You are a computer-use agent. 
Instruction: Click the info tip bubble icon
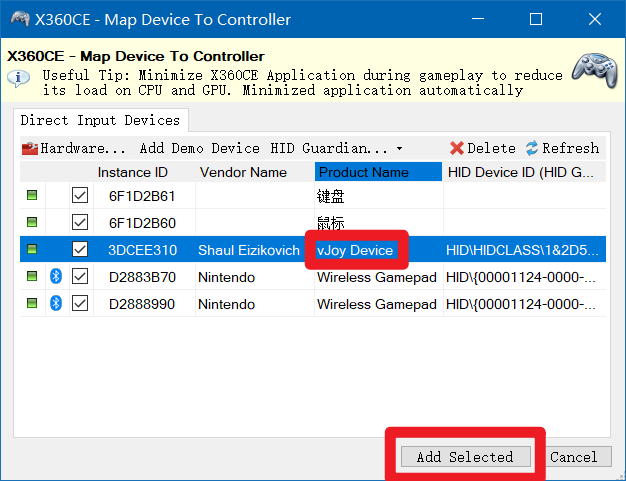coord(18,78)
